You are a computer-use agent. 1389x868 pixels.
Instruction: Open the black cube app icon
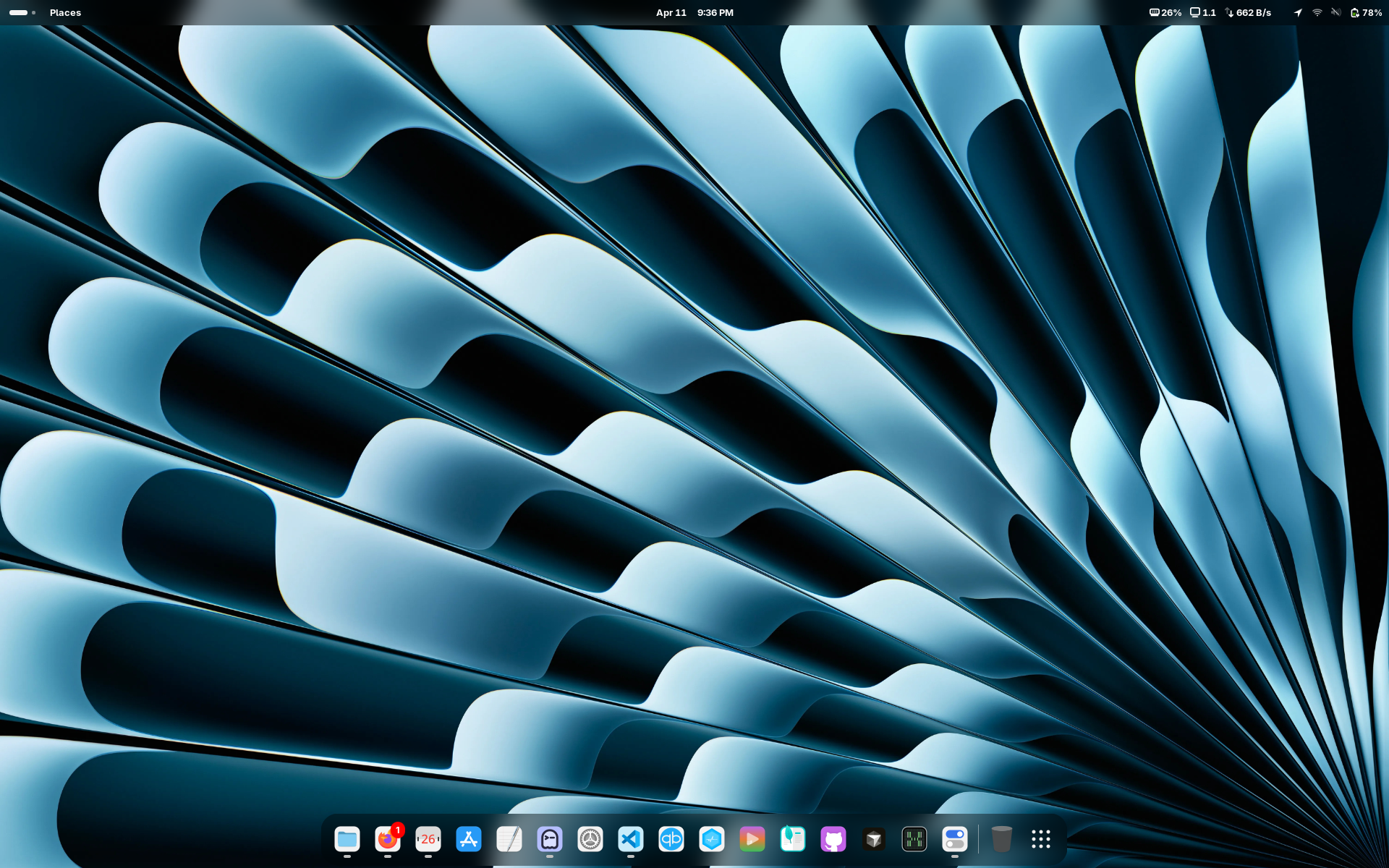[874, 839]
